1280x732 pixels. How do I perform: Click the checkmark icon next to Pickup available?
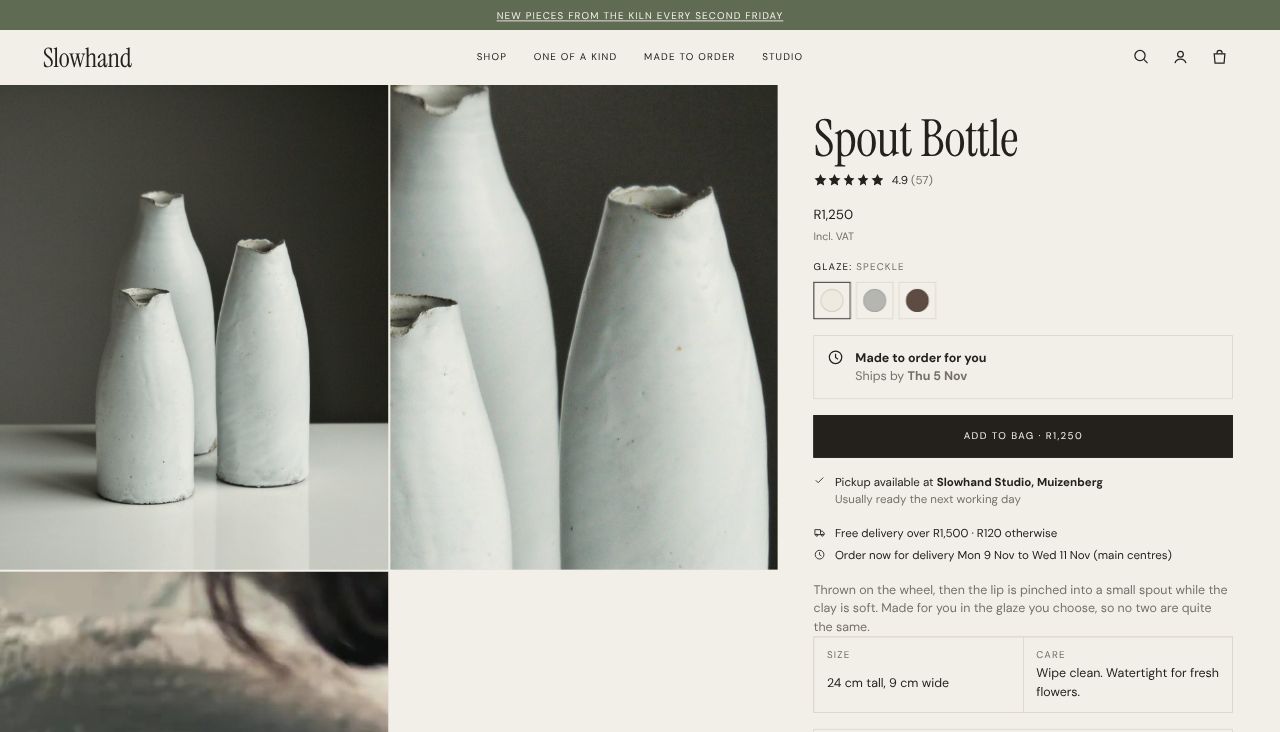820,481
